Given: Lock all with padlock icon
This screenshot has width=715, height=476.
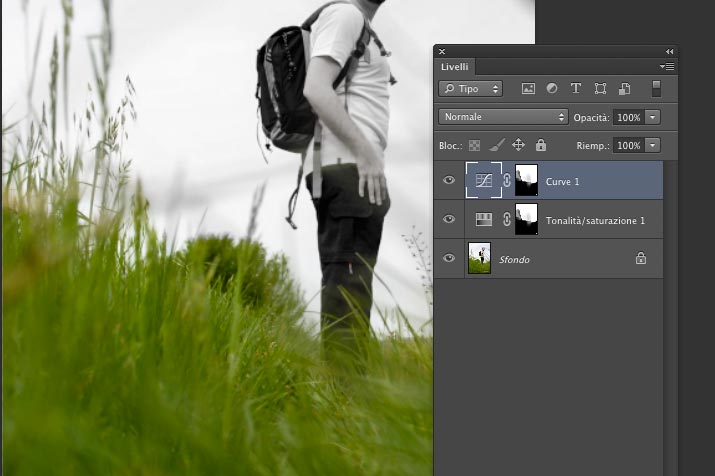Looking at the screenshot, I should 541,145.
